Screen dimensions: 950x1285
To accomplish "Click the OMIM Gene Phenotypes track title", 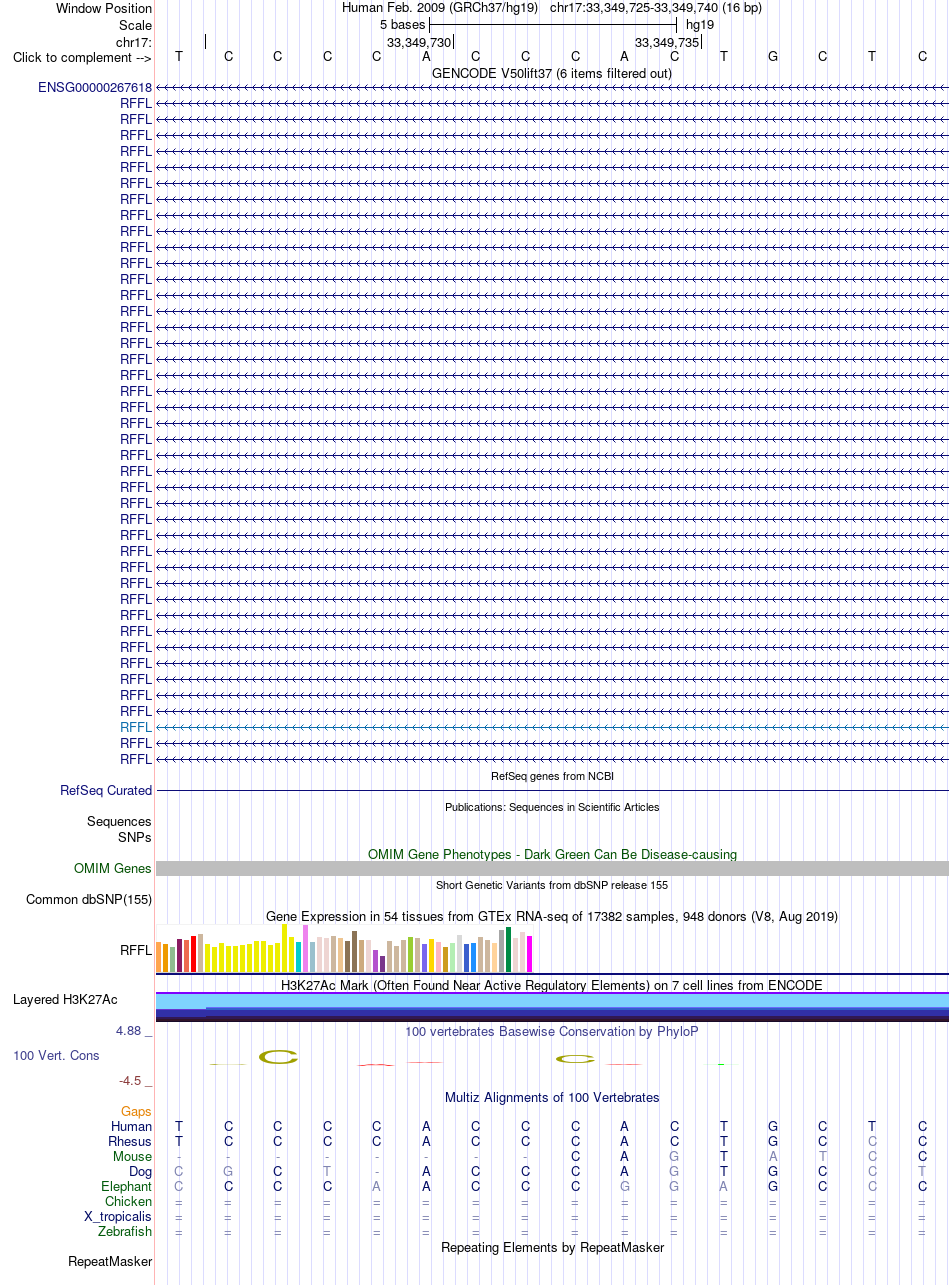I will click(552, 854).
